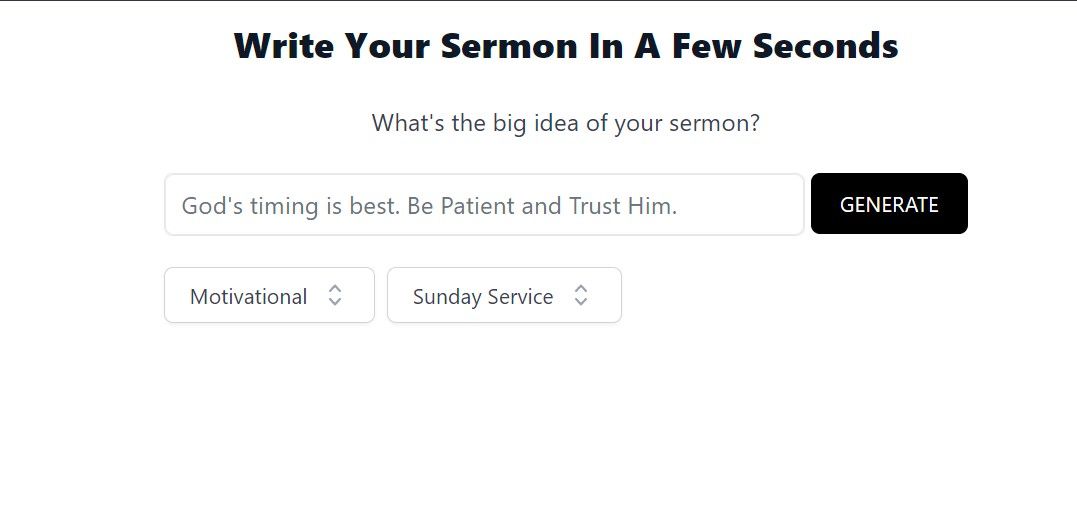Click the up-down chevron icon beside Motivational
This screenshot has height=532, width=1077.
coord(335,296)
